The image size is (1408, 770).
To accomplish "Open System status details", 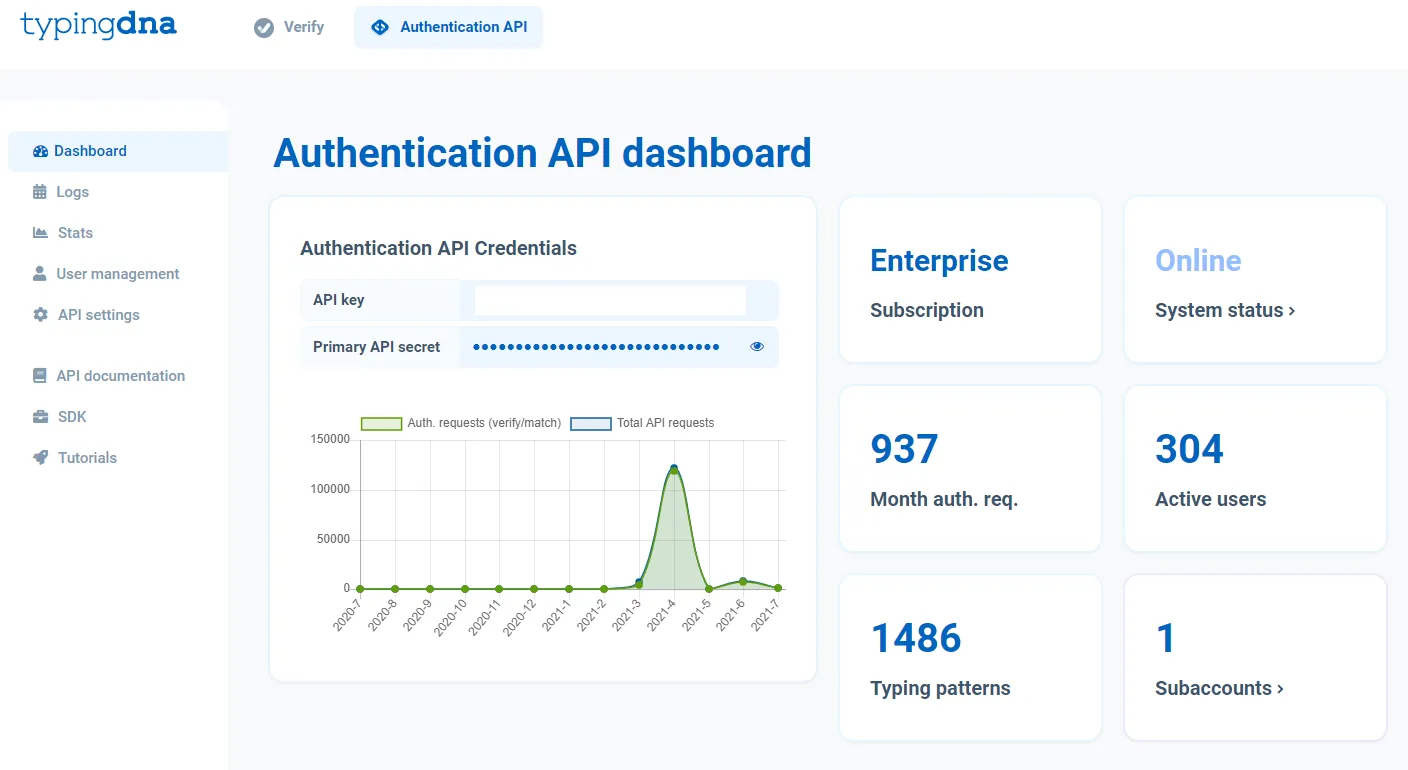I will coord(1225,311).
